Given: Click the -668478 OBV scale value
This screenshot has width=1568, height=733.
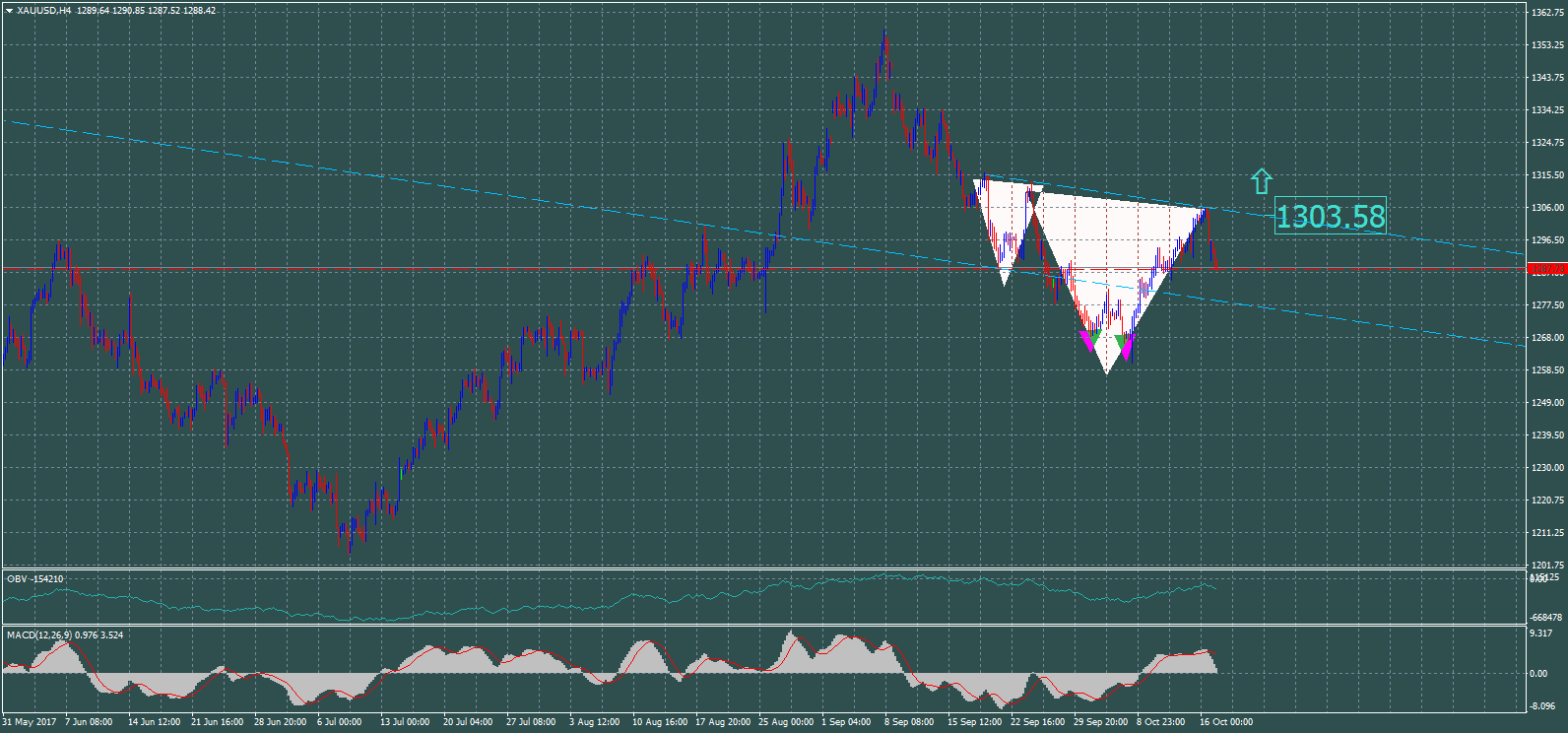Looking at the screenshot, I should coord(1545,618).
